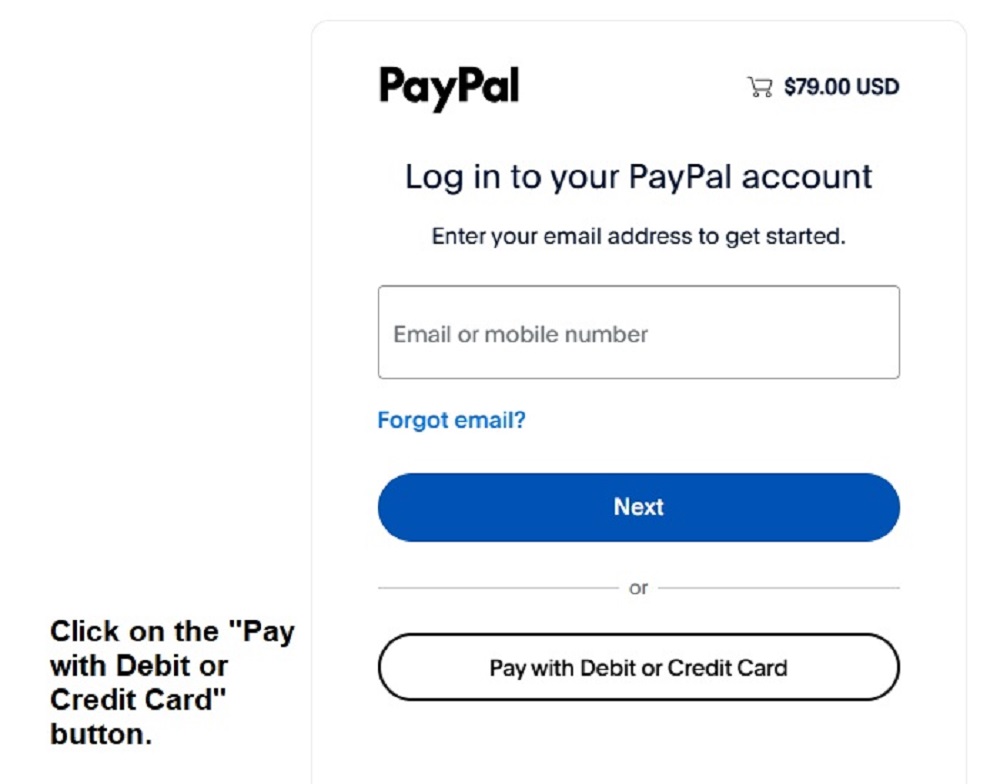Viewport: 1000px width, 784px height.
Task: Click the $79.00 USD cart total
Action: pos(841,87)
